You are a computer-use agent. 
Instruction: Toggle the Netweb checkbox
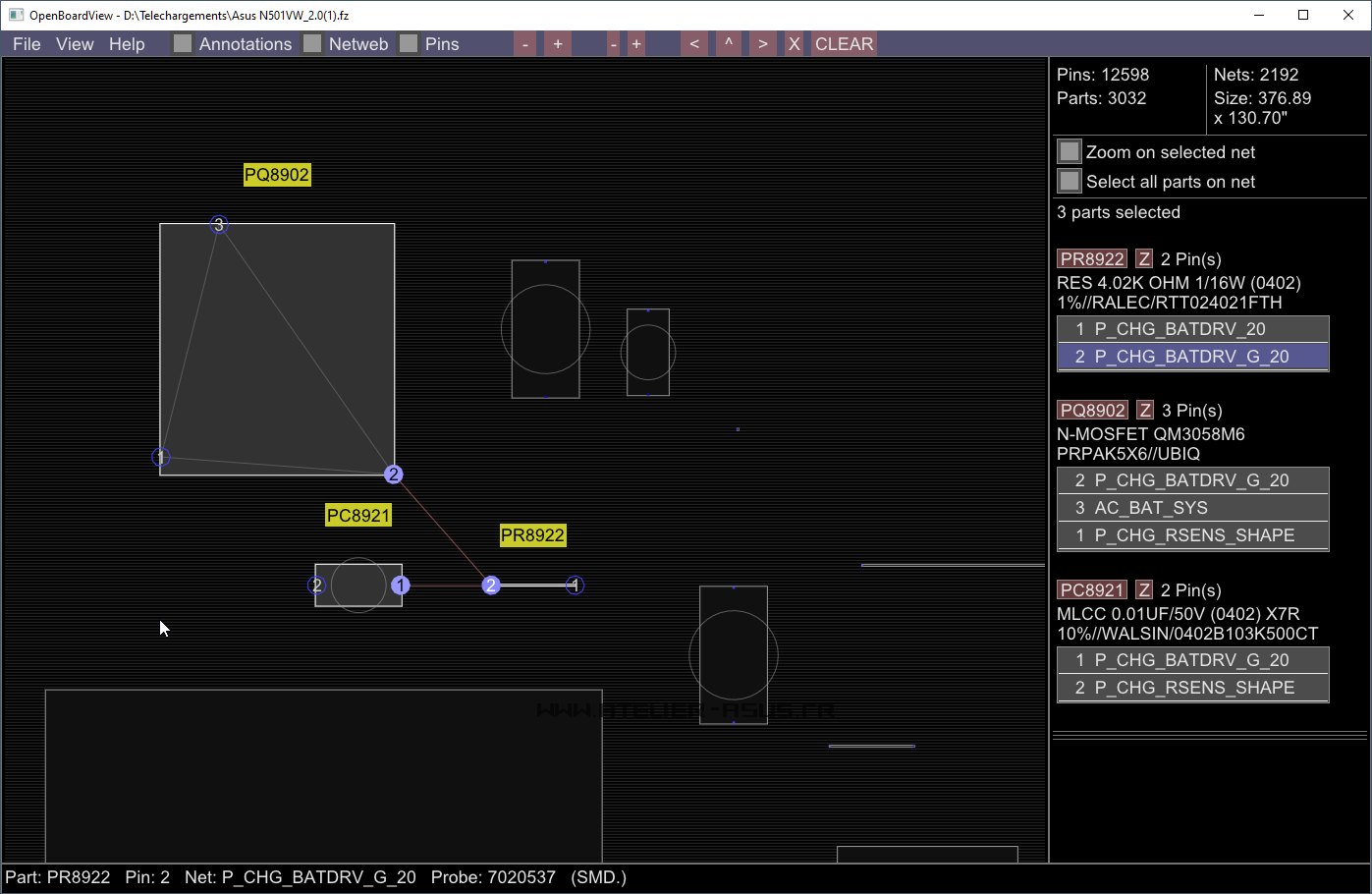[x=312, y=44]
